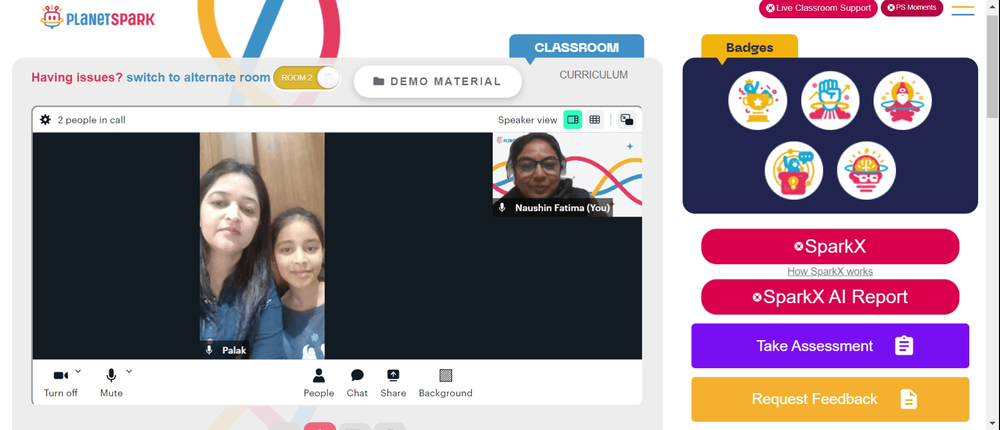This screenshot has height=430, width=1000.
Task: Click Naushin Fatima's microphone status icon
Action: 502,208
